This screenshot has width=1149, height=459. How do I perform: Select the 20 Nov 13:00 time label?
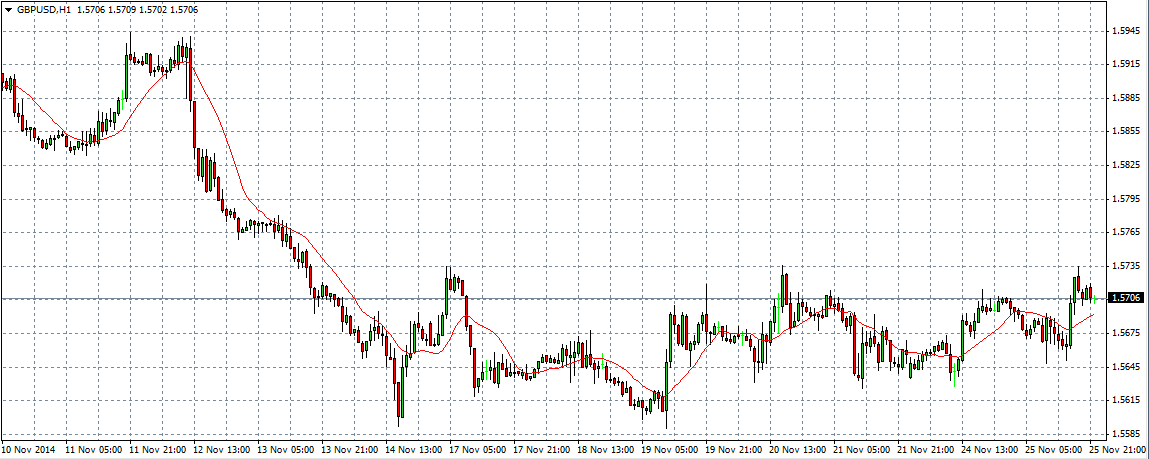point(799,450)
